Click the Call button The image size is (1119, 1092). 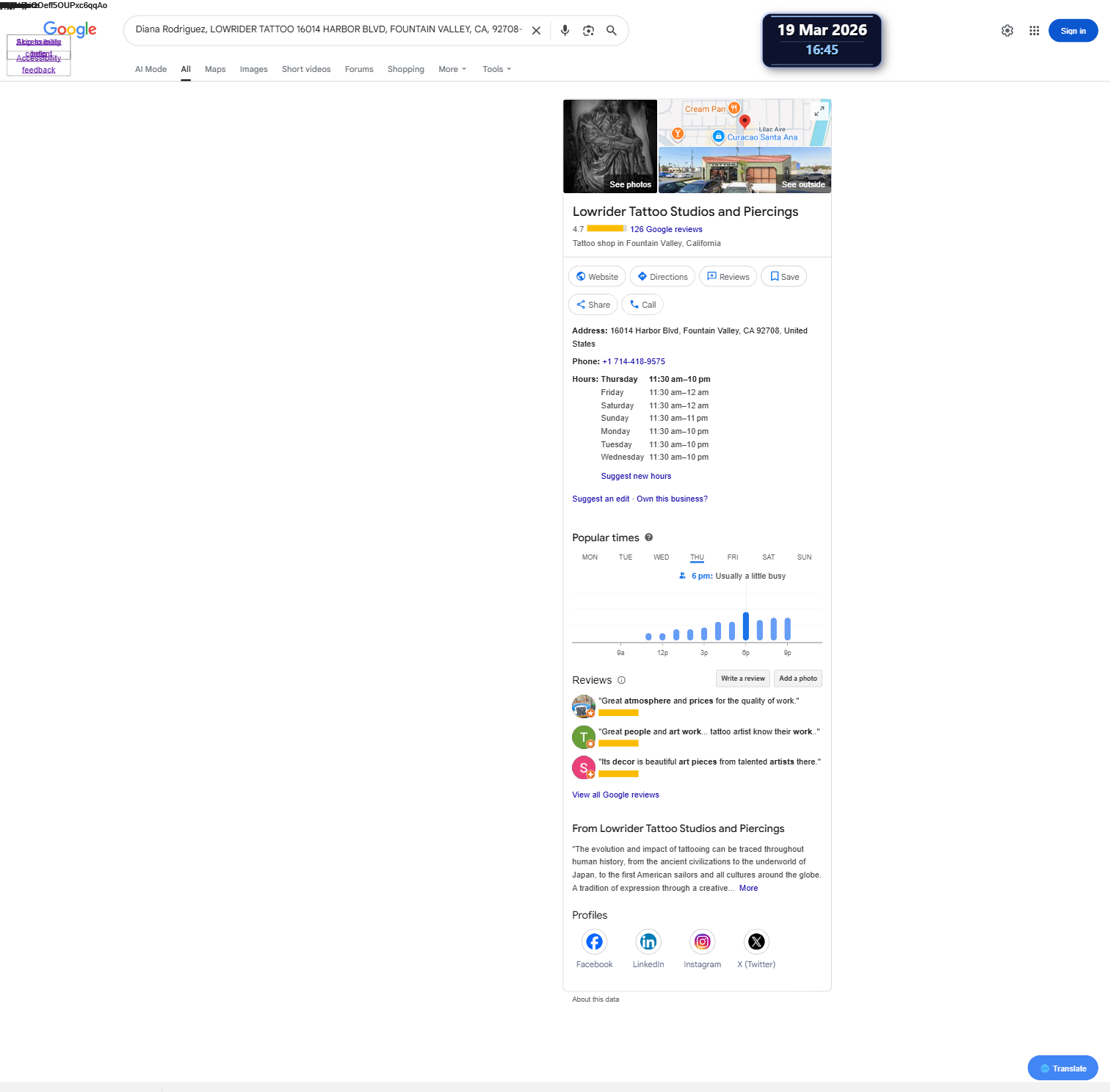(x=642, y=305)
